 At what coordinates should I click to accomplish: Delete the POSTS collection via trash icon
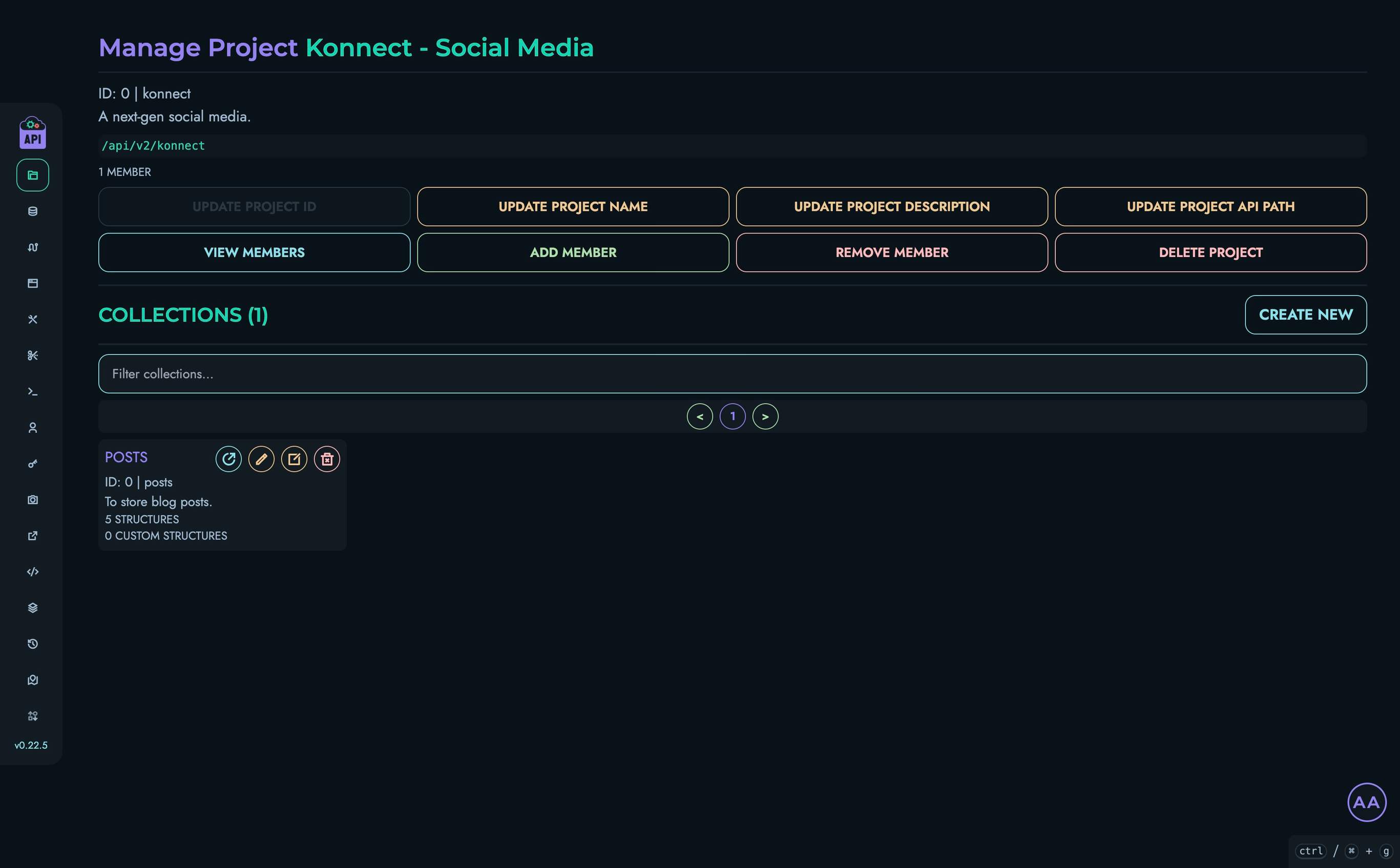(x=327, y=459)
